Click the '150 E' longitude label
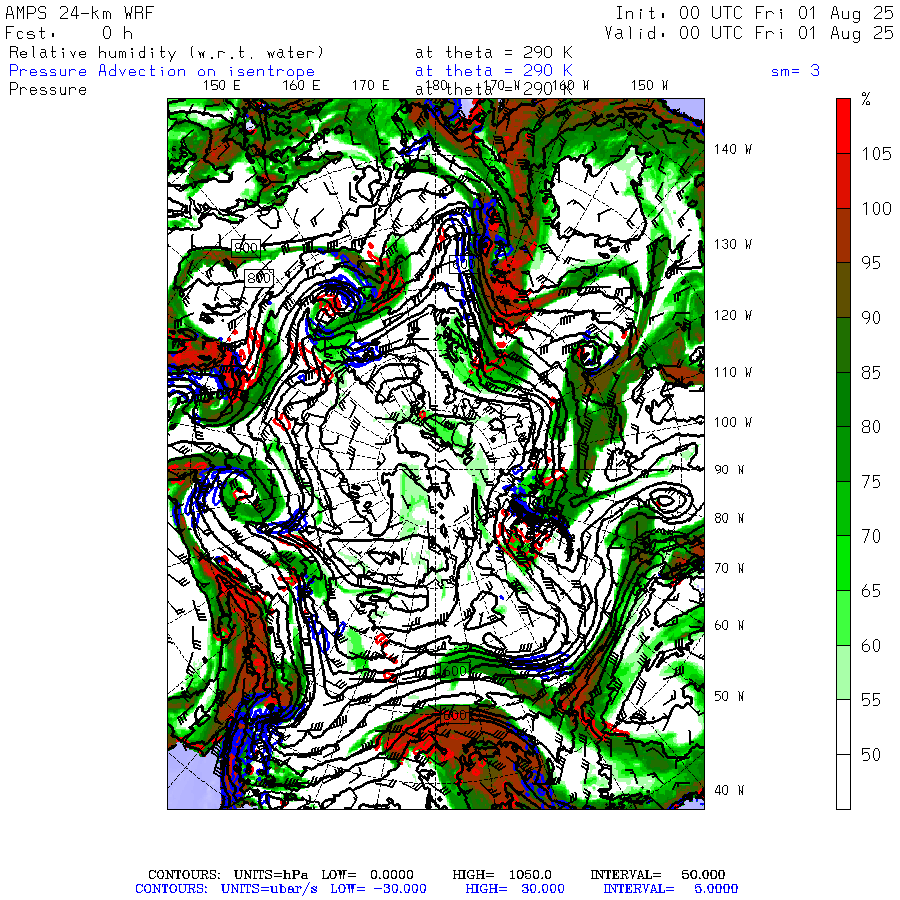900x900 pixels. [222, 86]
